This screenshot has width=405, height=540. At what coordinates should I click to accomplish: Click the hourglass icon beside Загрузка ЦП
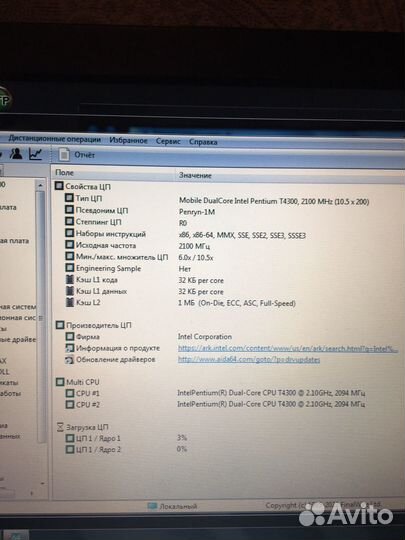(60, 427)
